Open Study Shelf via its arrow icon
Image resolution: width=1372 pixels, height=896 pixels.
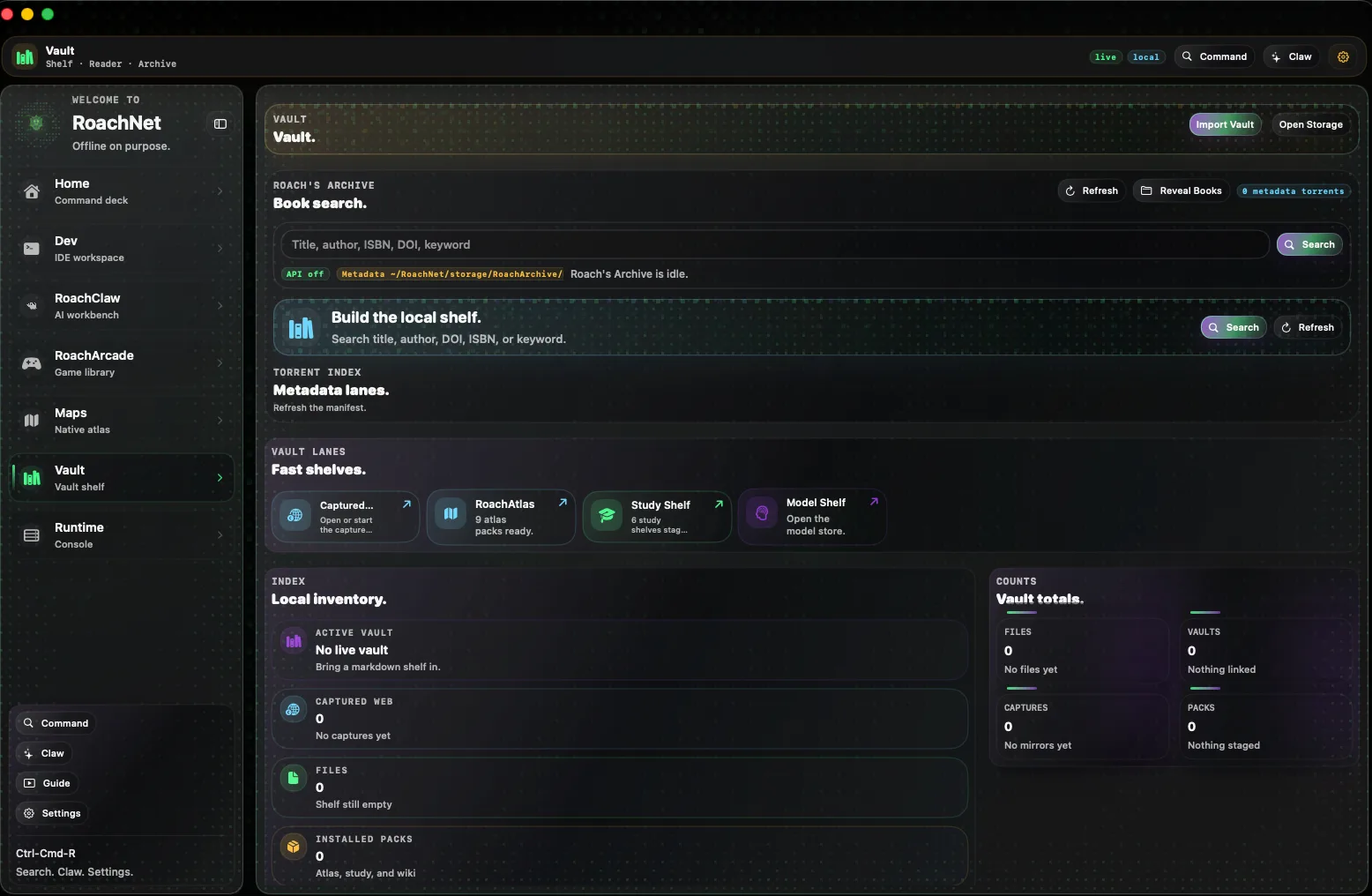(x=719, y=504)
